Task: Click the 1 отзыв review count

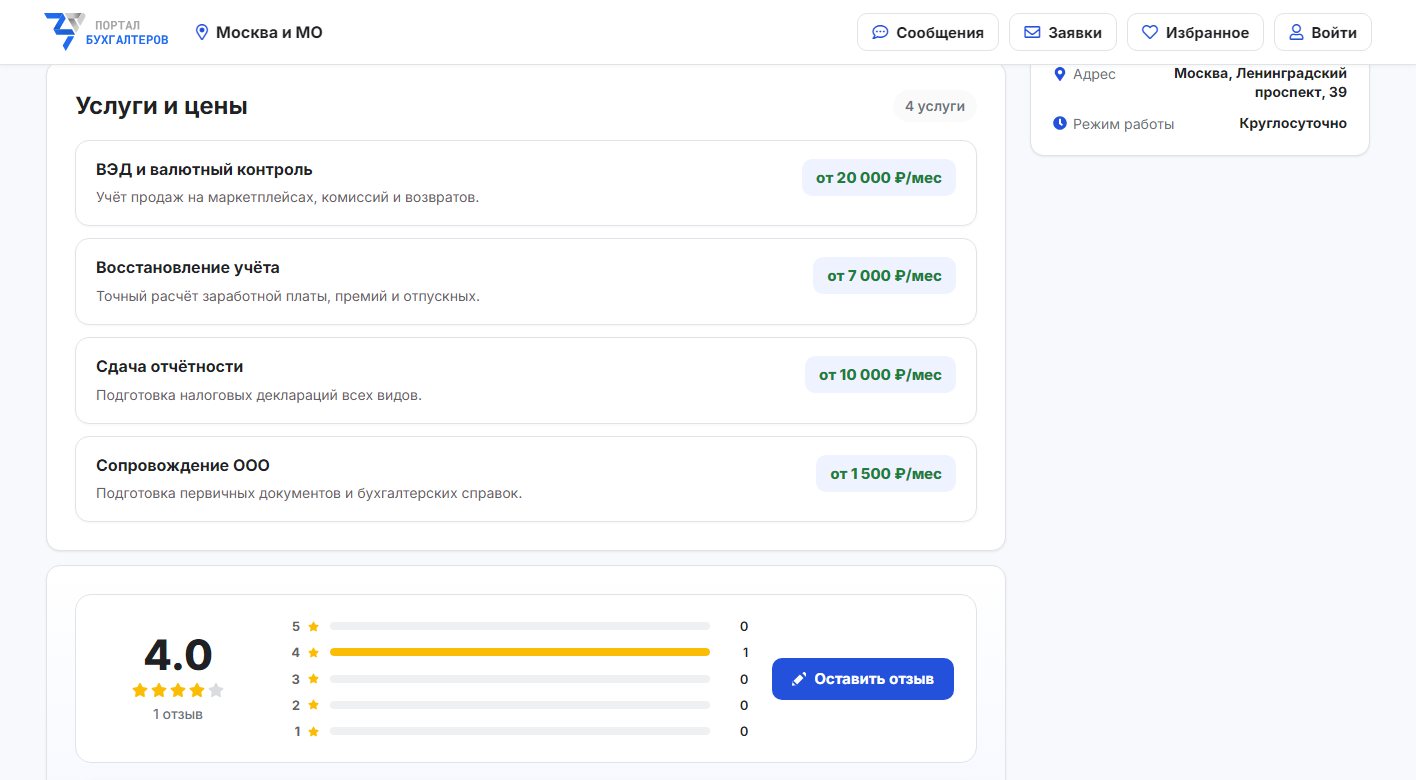Action: tap(178, 714)
